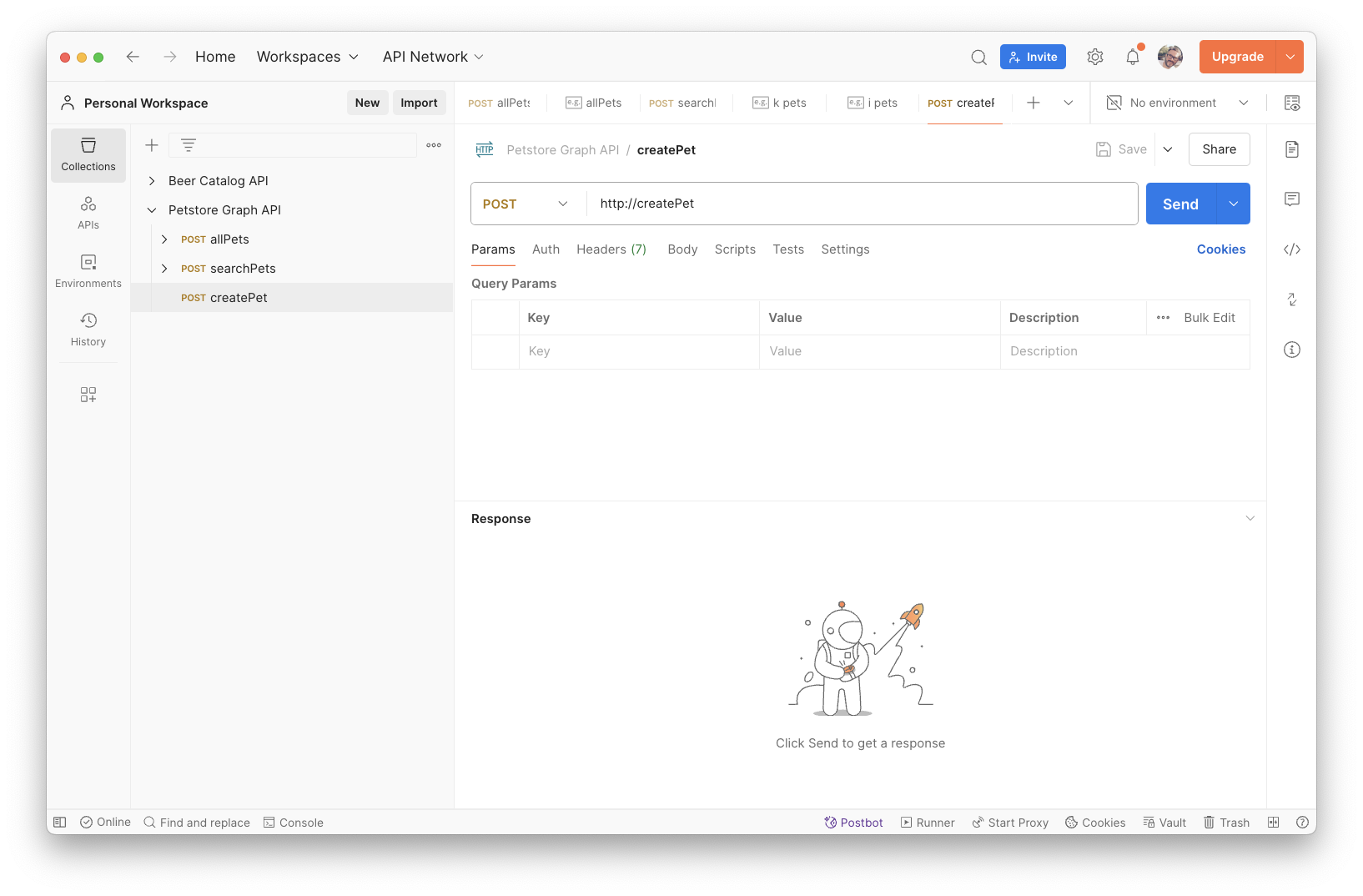Expand the Petstore Graph API collection

tap(152, 209)
